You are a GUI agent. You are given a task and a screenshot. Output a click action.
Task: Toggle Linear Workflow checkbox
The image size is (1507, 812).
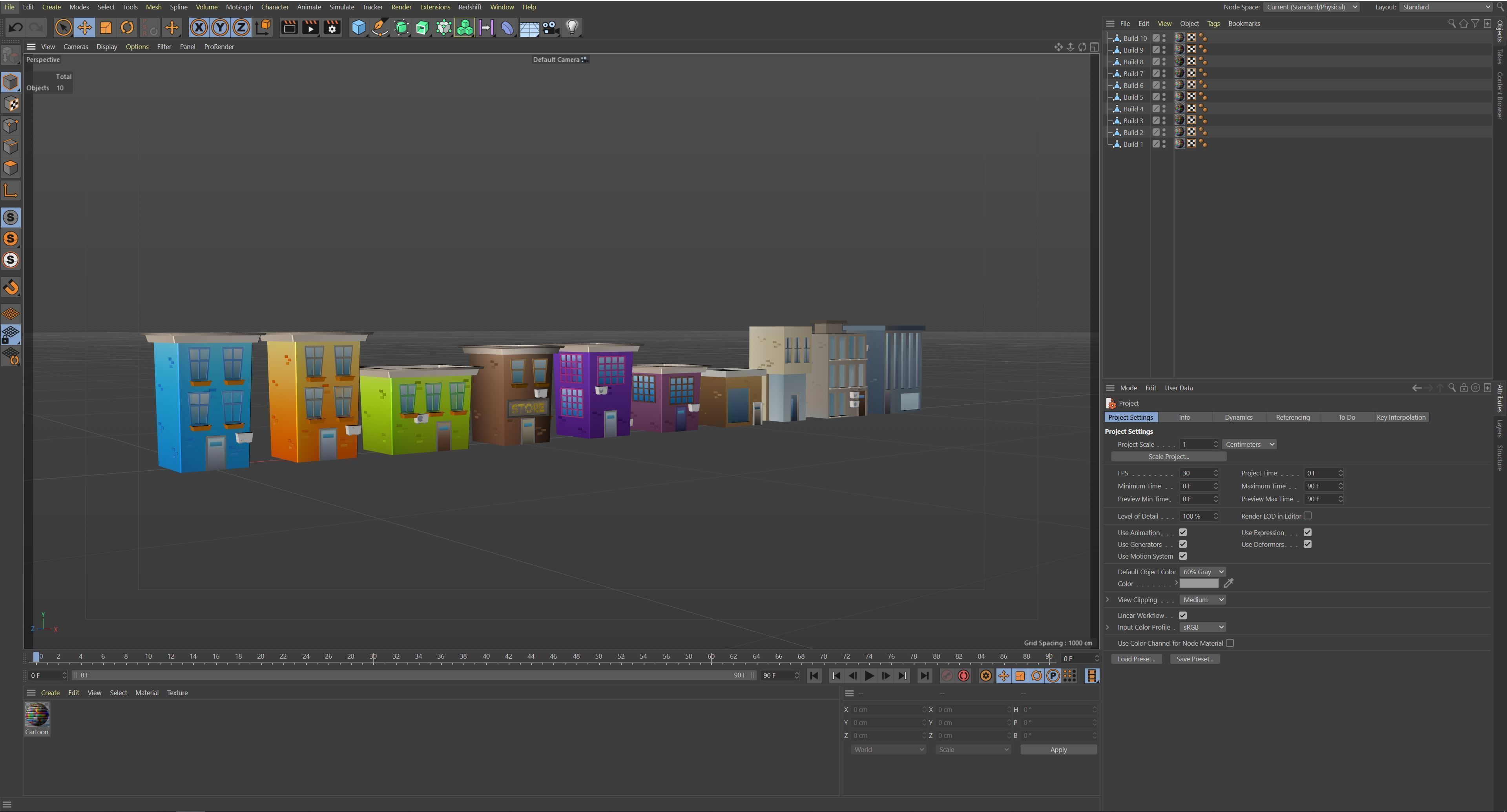[x=1183, y=615]
